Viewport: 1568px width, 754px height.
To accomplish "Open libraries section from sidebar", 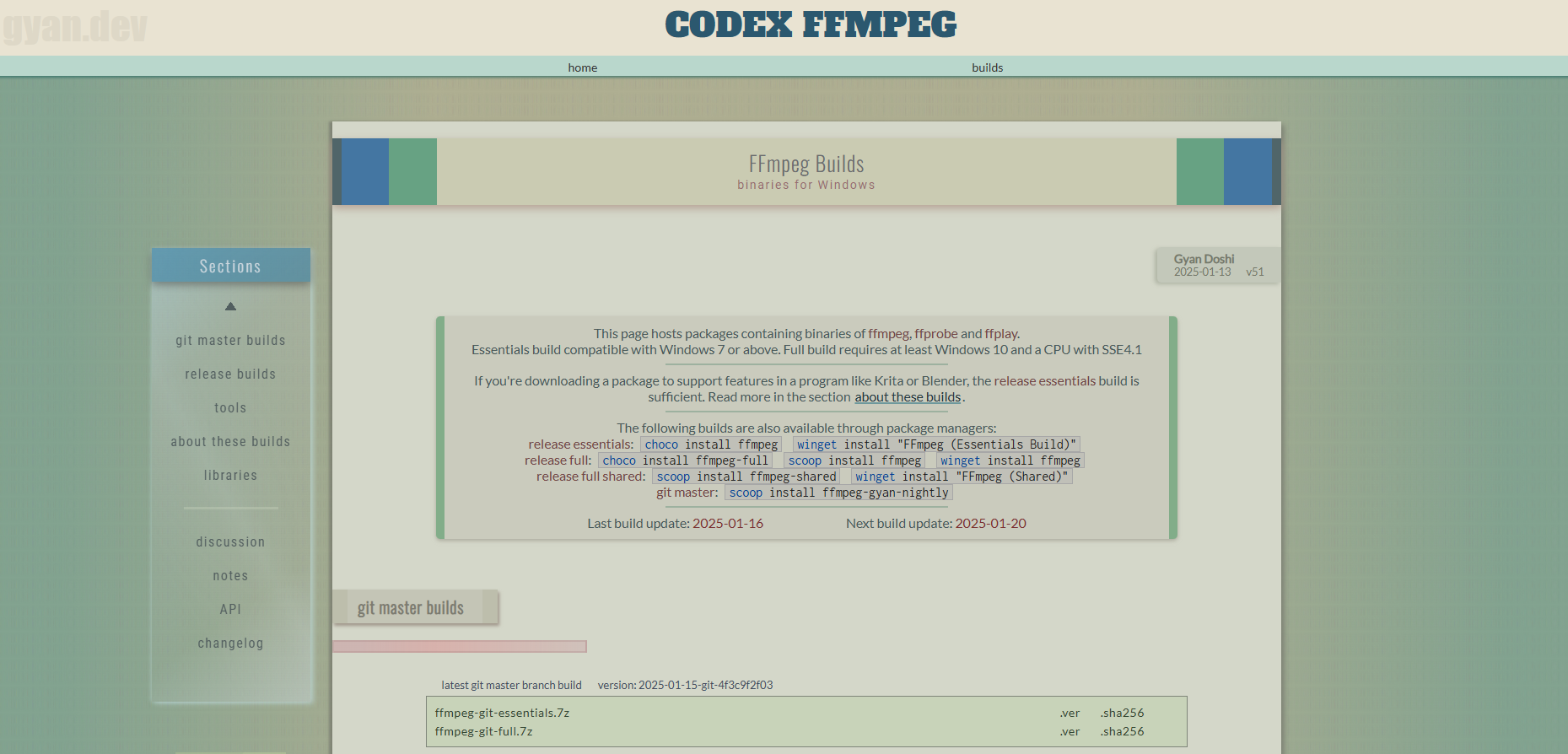I will coord(230,475).
